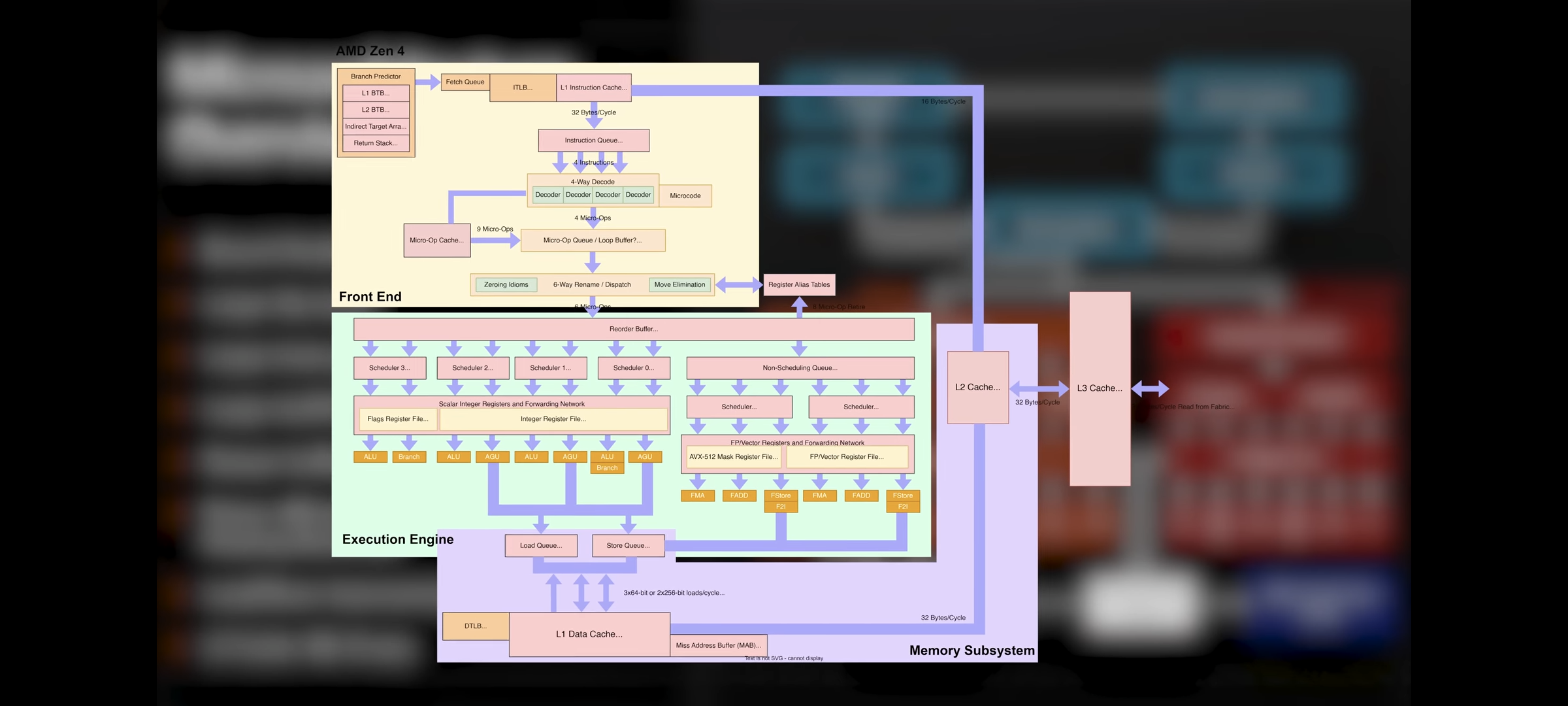Select the "Miss Address Buffer (MAB)..." box
The image size is (1568, 706).
(719, 645)
